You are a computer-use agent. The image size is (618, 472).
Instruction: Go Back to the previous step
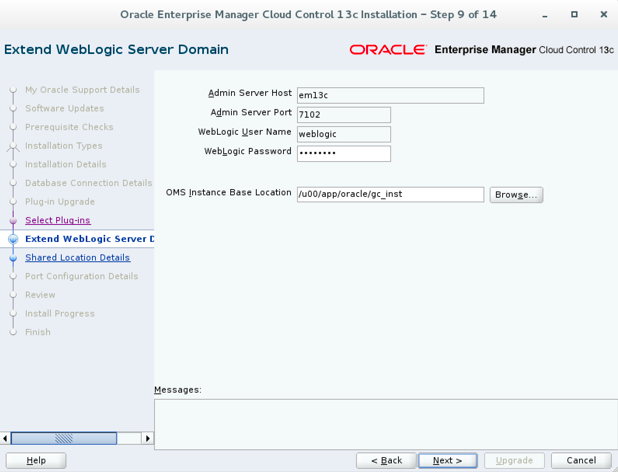386,460
